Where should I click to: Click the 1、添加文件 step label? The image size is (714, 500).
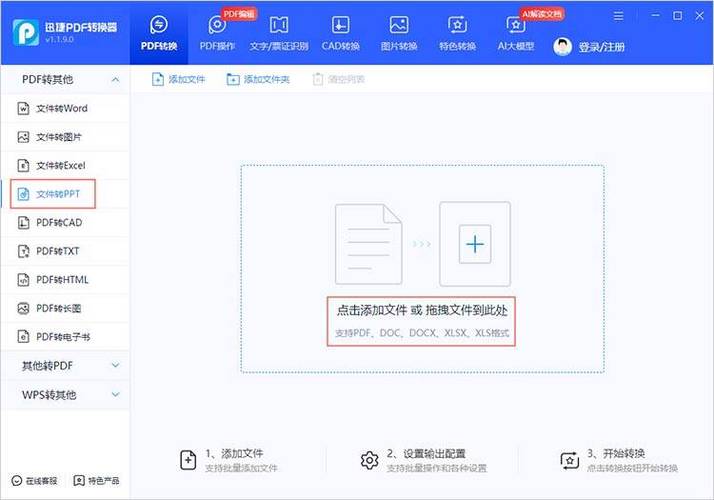point(234,454)
